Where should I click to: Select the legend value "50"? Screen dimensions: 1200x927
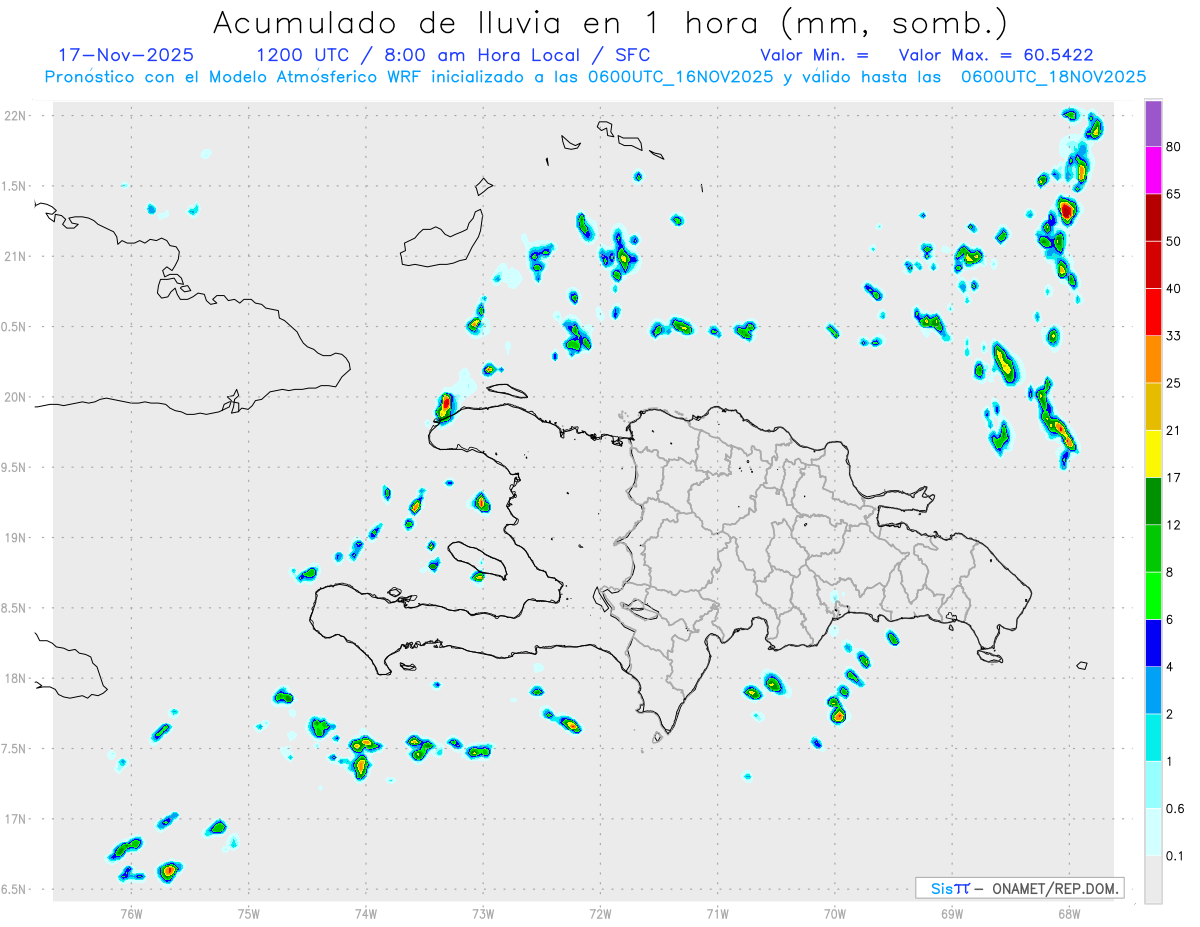coord(1174,241)
